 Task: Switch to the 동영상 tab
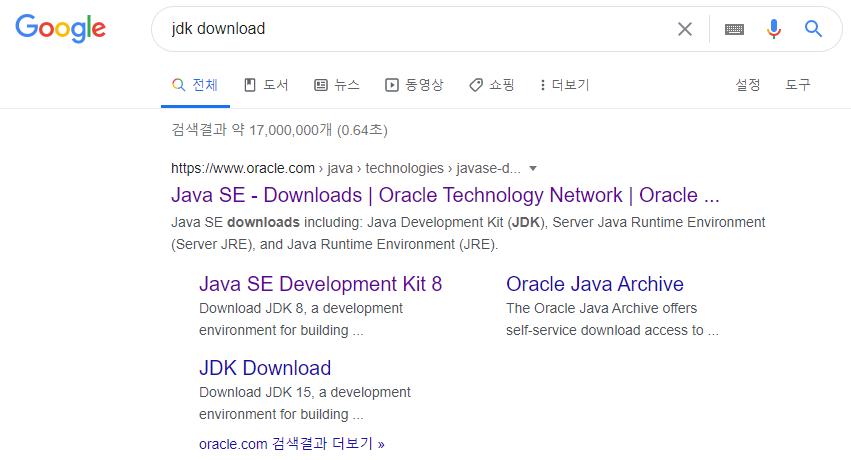coord(414,85)
